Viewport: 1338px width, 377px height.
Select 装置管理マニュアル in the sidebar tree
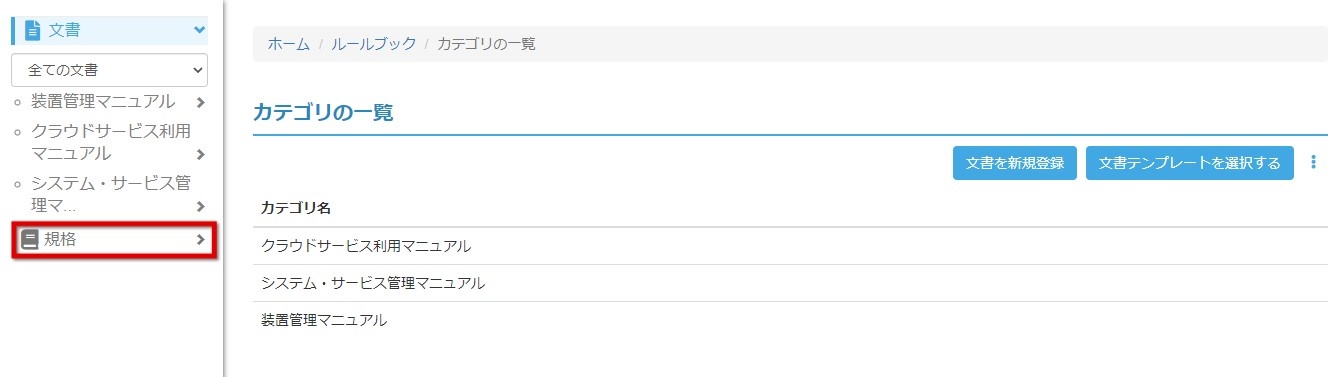point(103,101)
